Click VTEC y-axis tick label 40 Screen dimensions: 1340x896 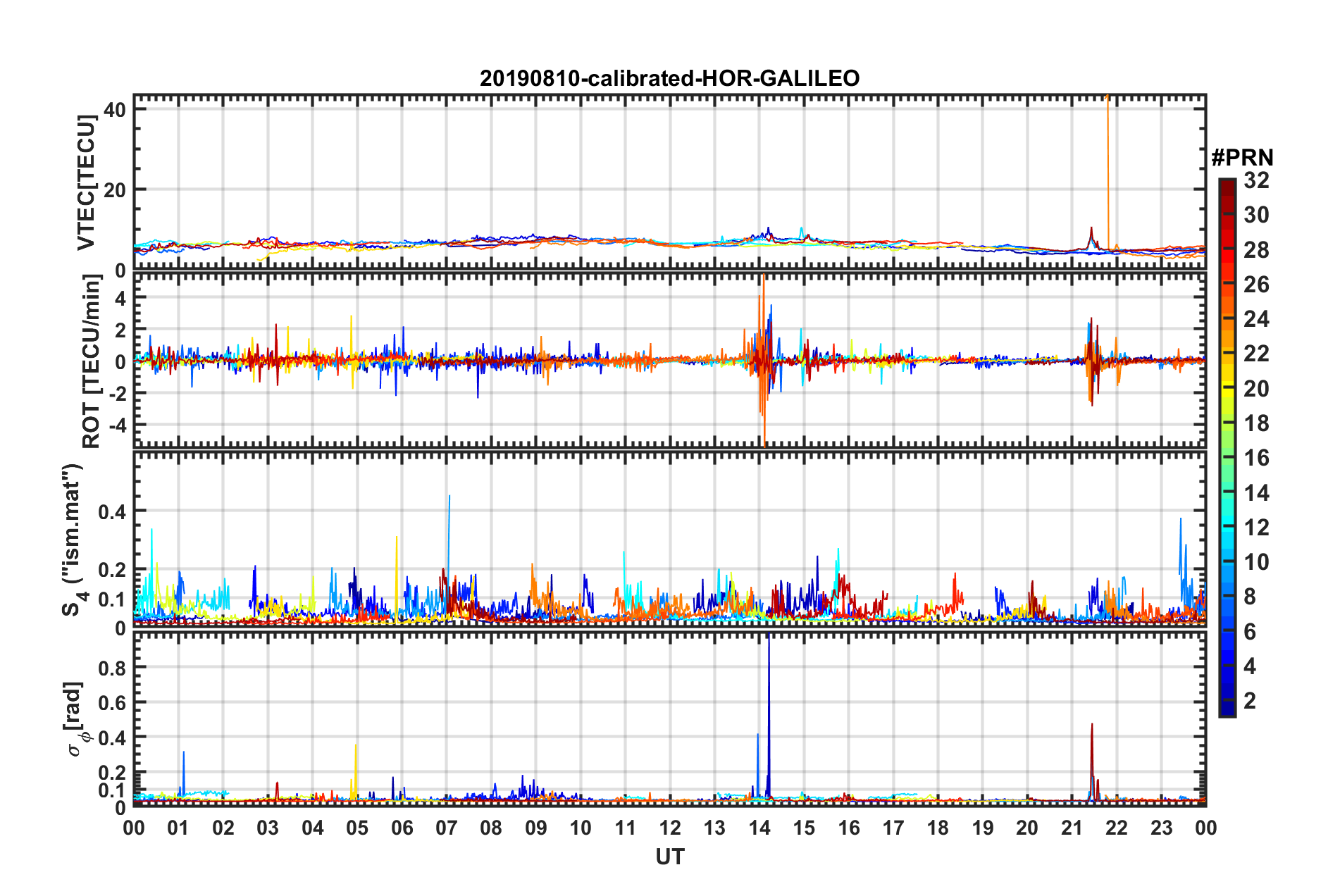coord(115,109)
